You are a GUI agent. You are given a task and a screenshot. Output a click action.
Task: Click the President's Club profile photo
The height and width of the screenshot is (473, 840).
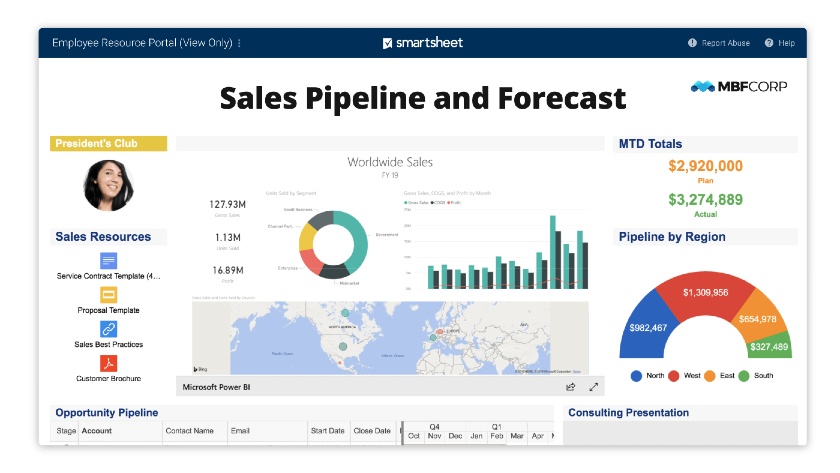pyautogui.click(x=109, y=185)
